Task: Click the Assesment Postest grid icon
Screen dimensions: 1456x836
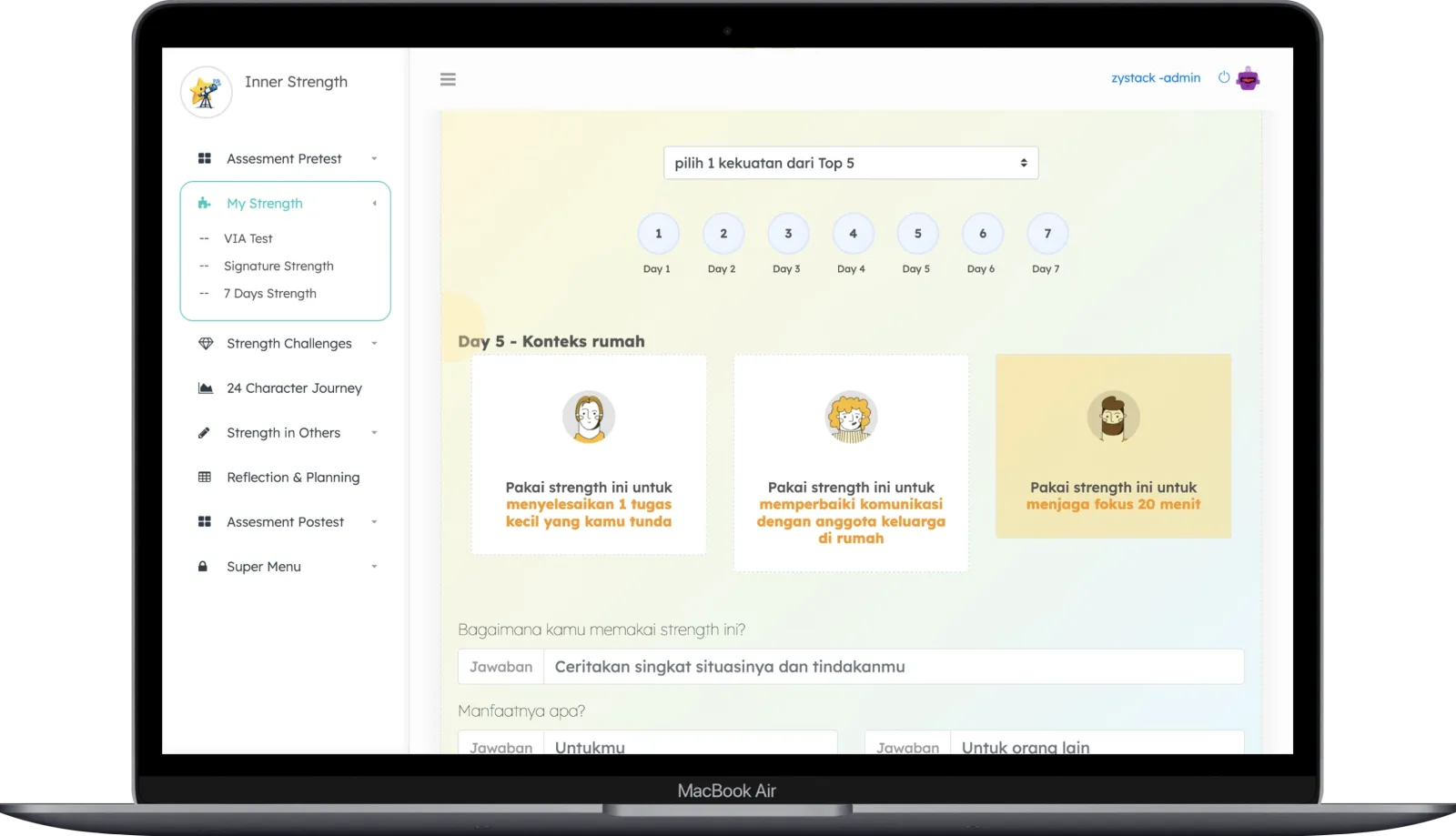Action: coord(205,522)
